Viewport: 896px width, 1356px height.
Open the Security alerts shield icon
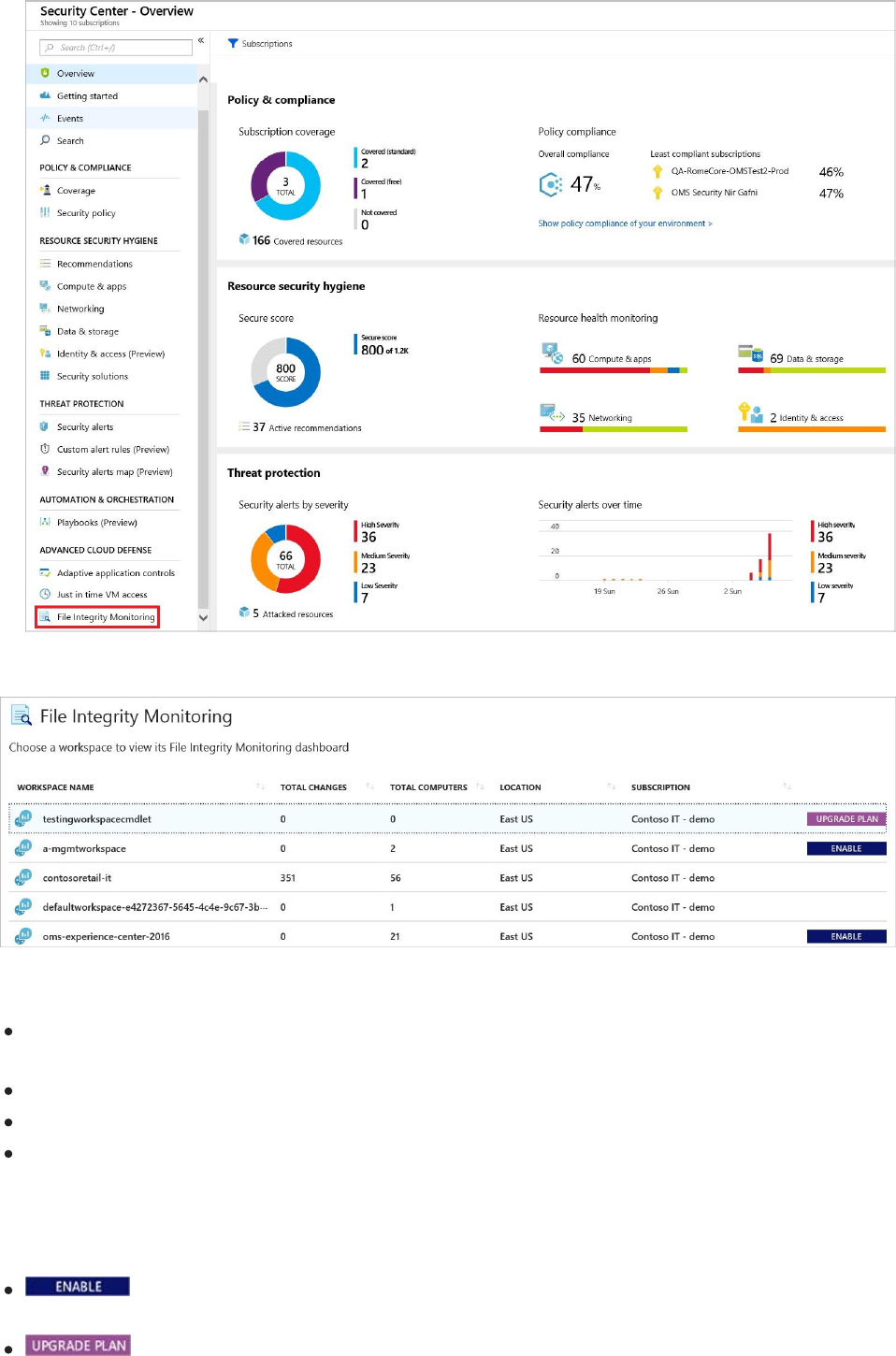[x=44, y=426]
